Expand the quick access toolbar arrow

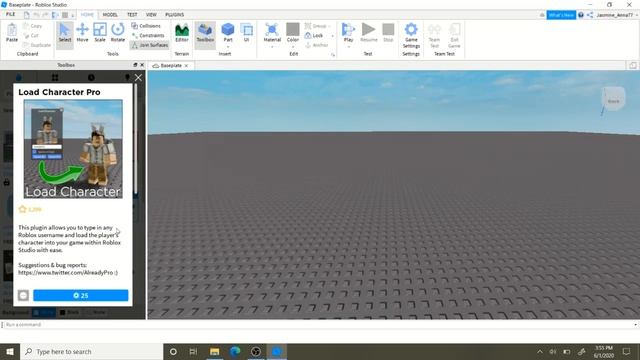tap(73, 16)
